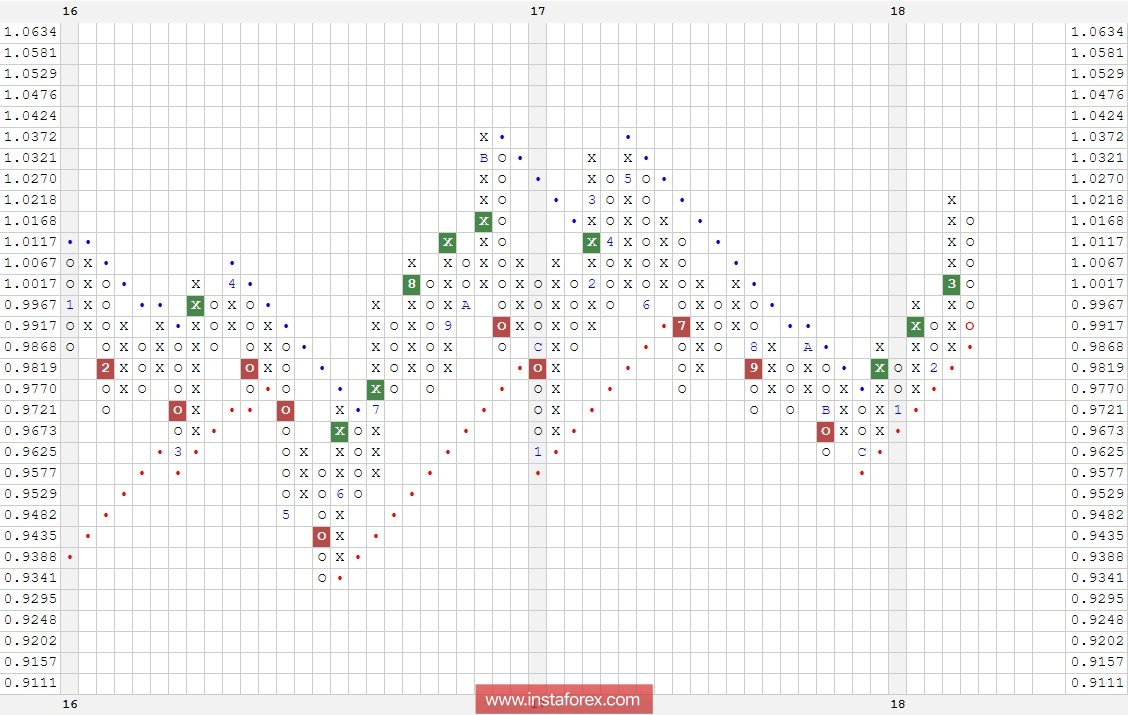Click the 0.9435 right-axis price
Viewport: 1128px width, 715px height.
[x=1097, y=536]
